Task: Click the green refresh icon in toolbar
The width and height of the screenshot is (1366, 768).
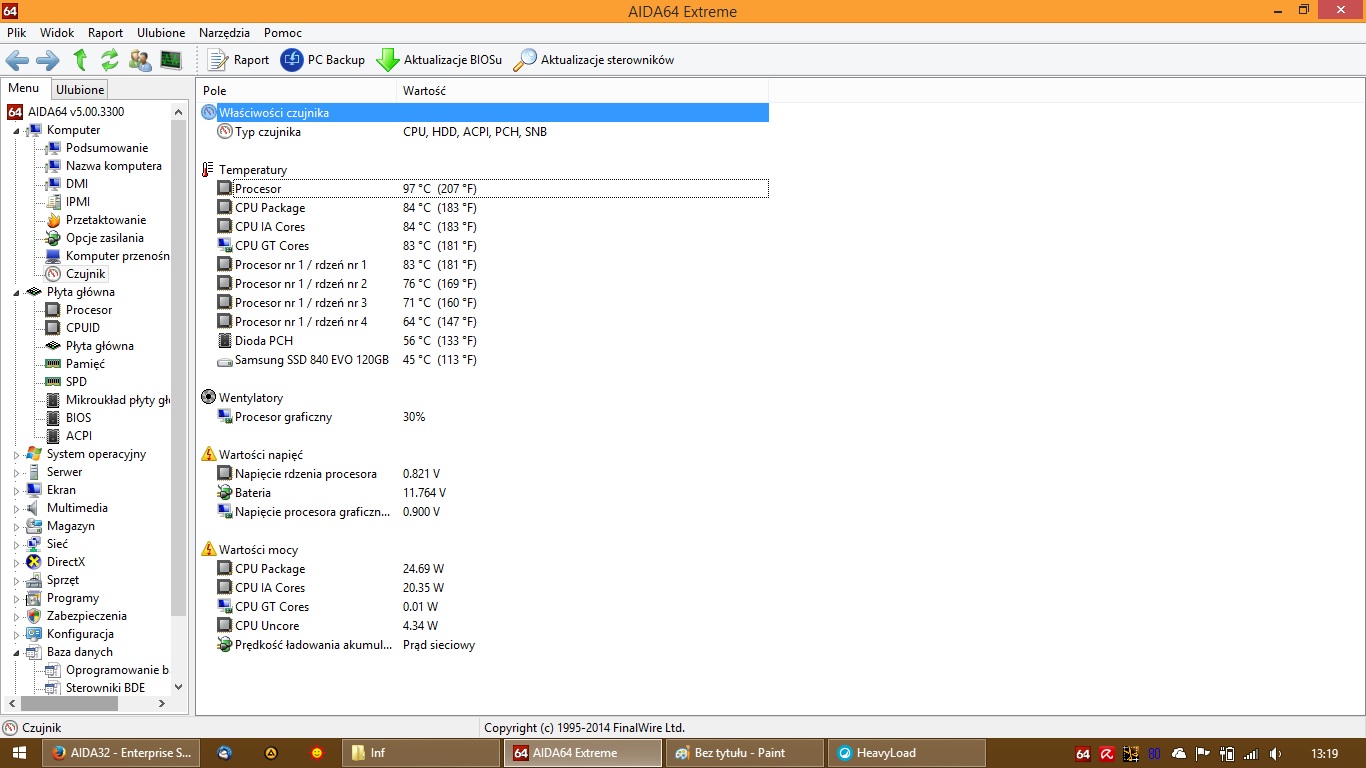Action: point(110,60)
